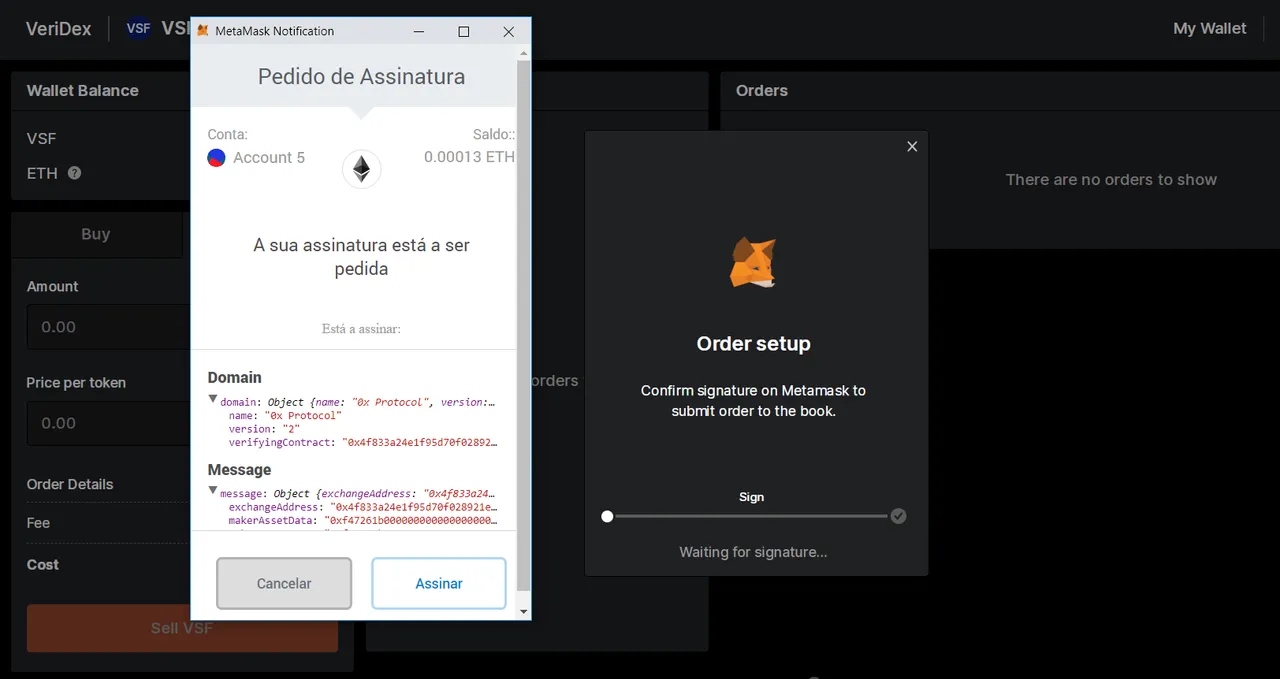Click the version "2" row
The width and height of the screenshot is (1280, 679).
264,429
